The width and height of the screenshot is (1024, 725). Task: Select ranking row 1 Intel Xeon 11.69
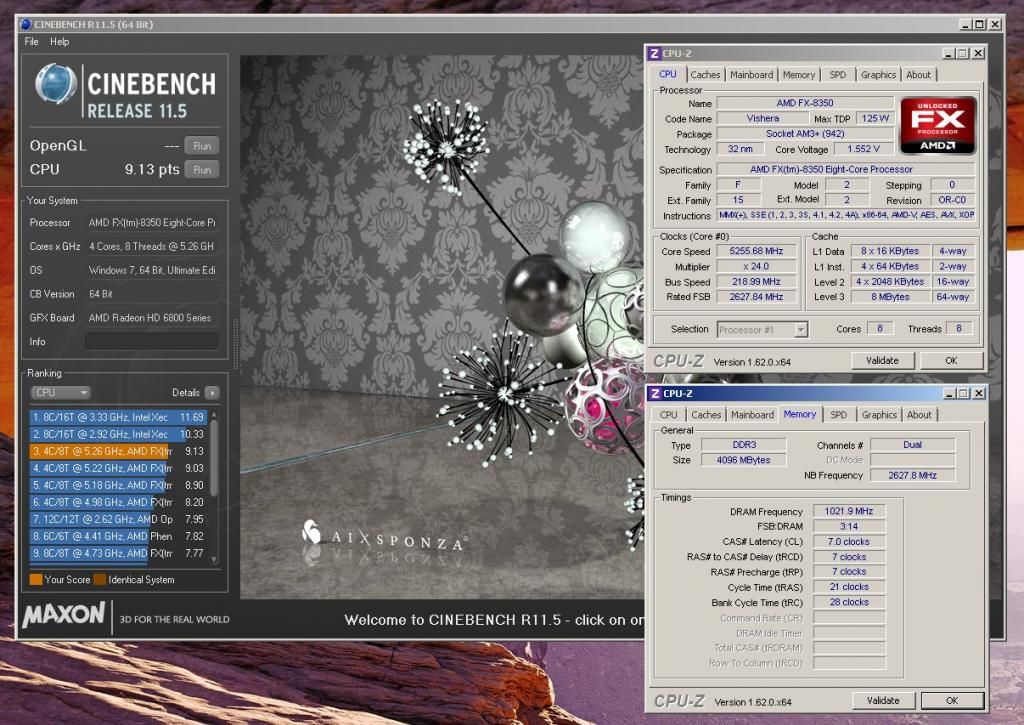tap(118, 417)
